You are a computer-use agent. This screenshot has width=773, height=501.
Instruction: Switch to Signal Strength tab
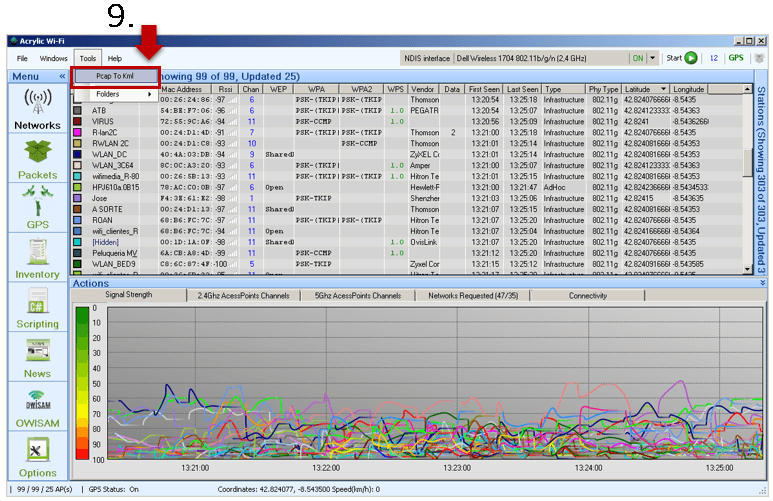[x=129, y=295]
